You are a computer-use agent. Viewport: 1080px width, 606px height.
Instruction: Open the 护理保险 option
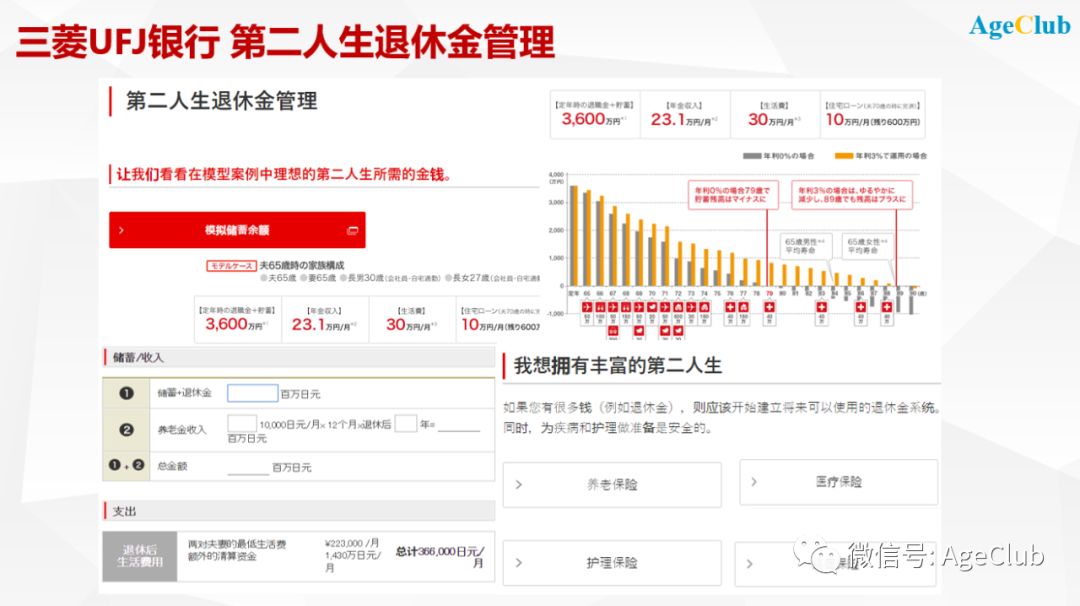pos(611,563)
